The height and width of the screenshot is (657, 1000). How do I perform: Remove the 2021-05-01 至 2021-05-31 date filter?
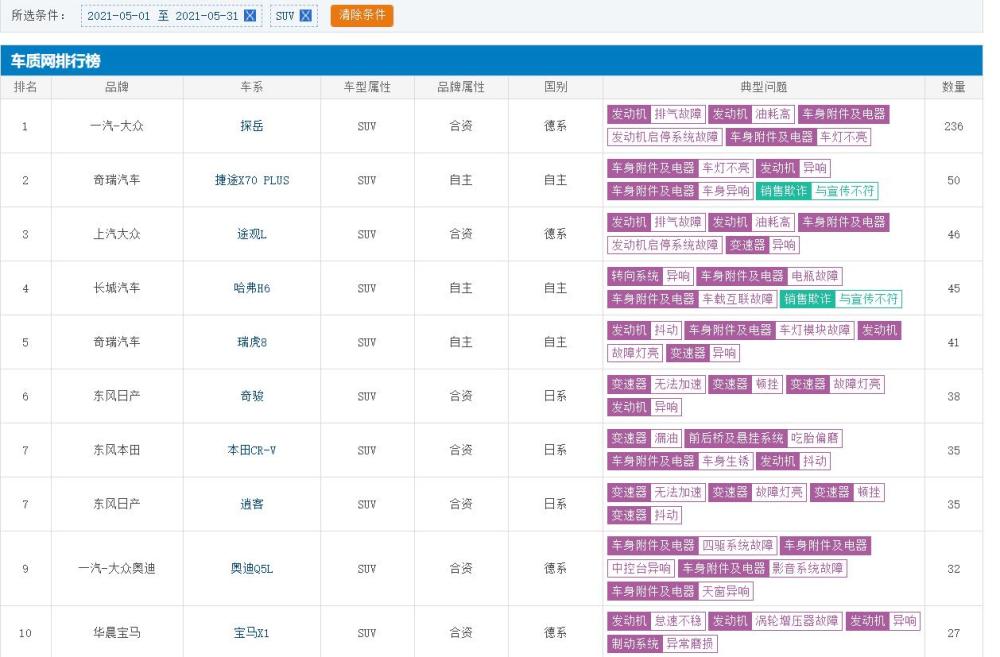coord(250,16)
